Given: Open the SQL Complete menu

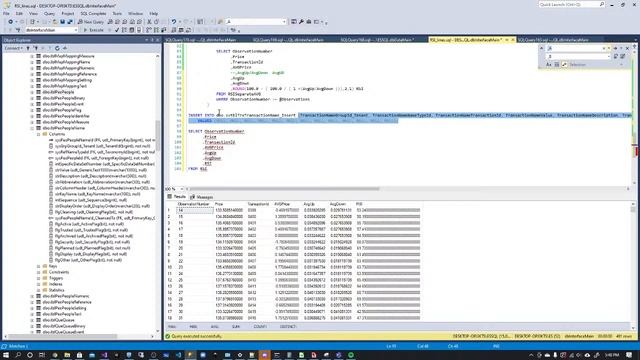Looking at the screenshot, I should [x=93, y=13].
